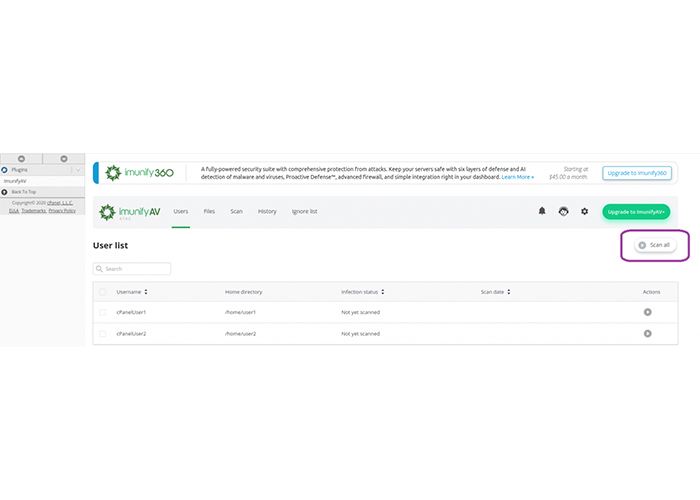
Task: Start scan for cPanelUser1 with play icon
Action: (x=648, y=312)
